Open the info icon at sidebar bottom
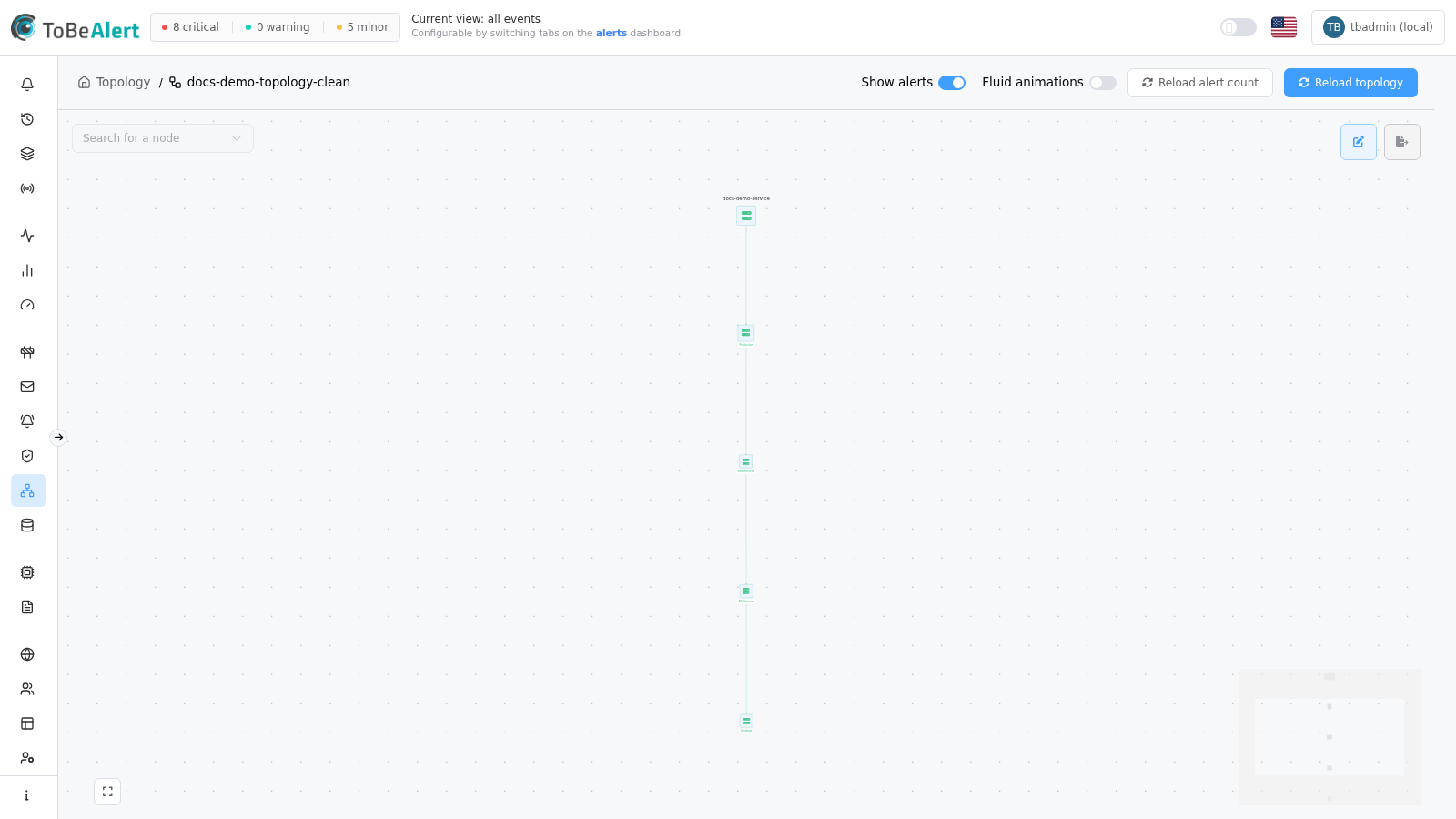The image size is (1456, 819). (x=27, y=795)
